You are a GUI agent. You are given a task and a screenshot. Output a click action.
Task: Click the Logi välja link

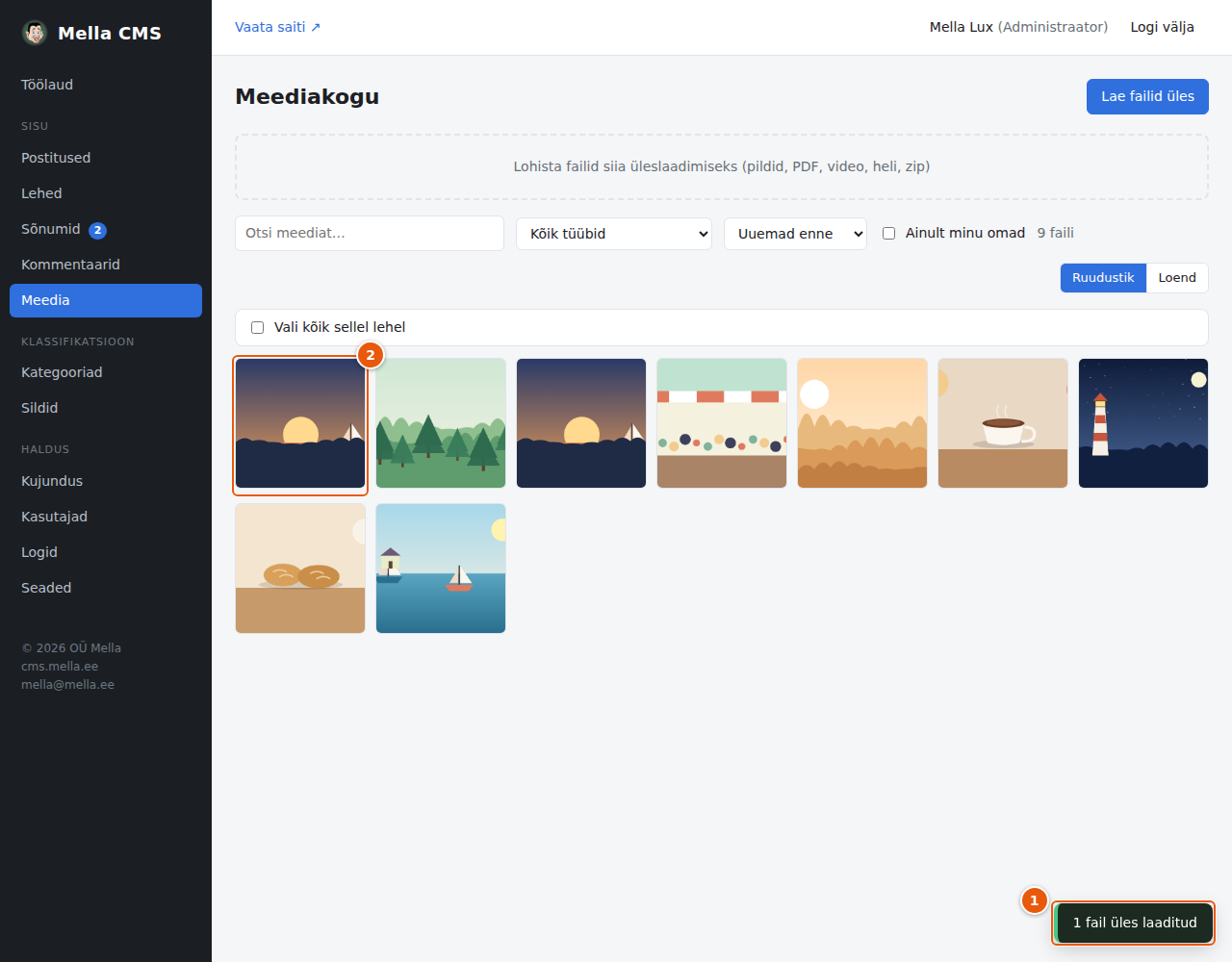coord(1162,27)
